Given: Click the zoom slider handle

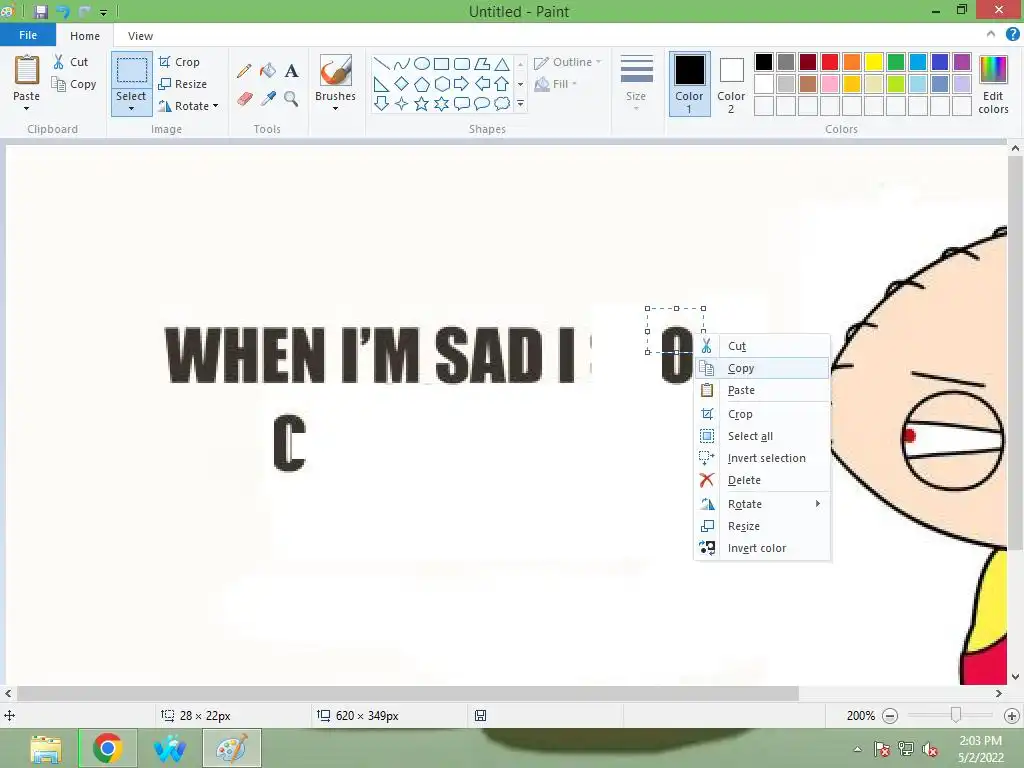Looking at the screenshot, I should click(x=955, y=716).
